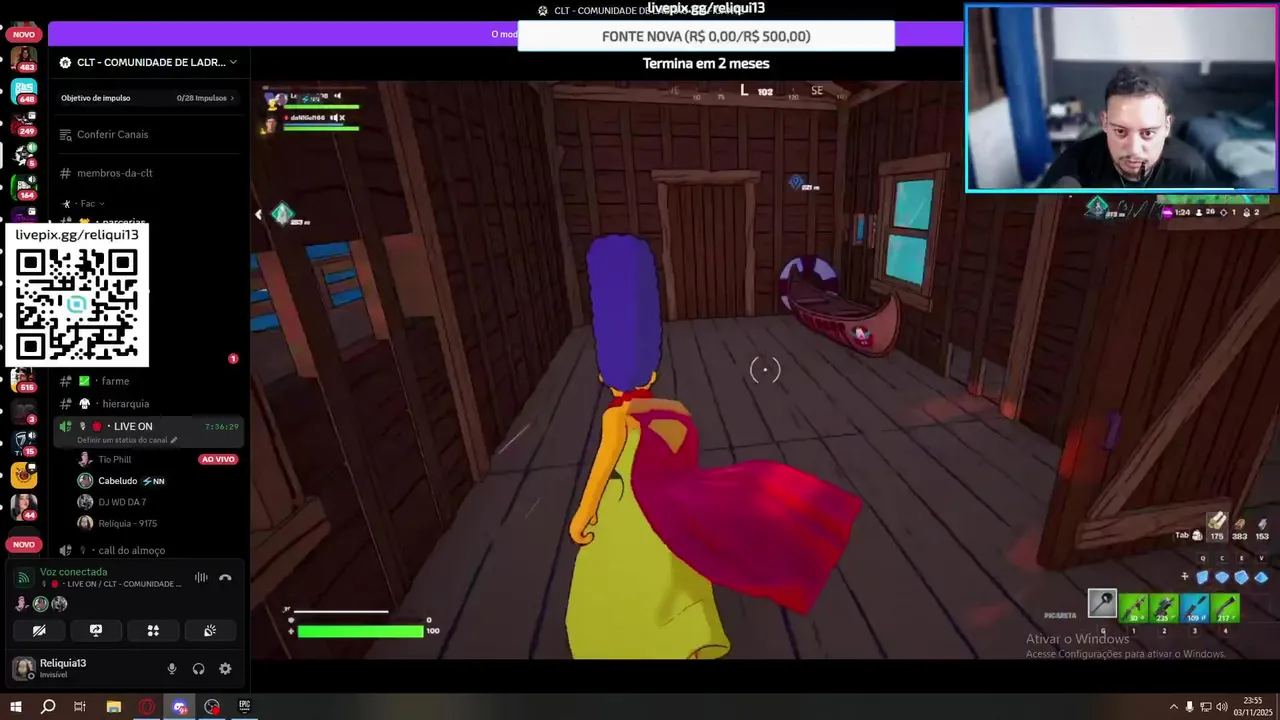The image size is (1280, 720).
Task: Open Task View on the taskbar
Action: pyautogui.click(x=80, y=706)
